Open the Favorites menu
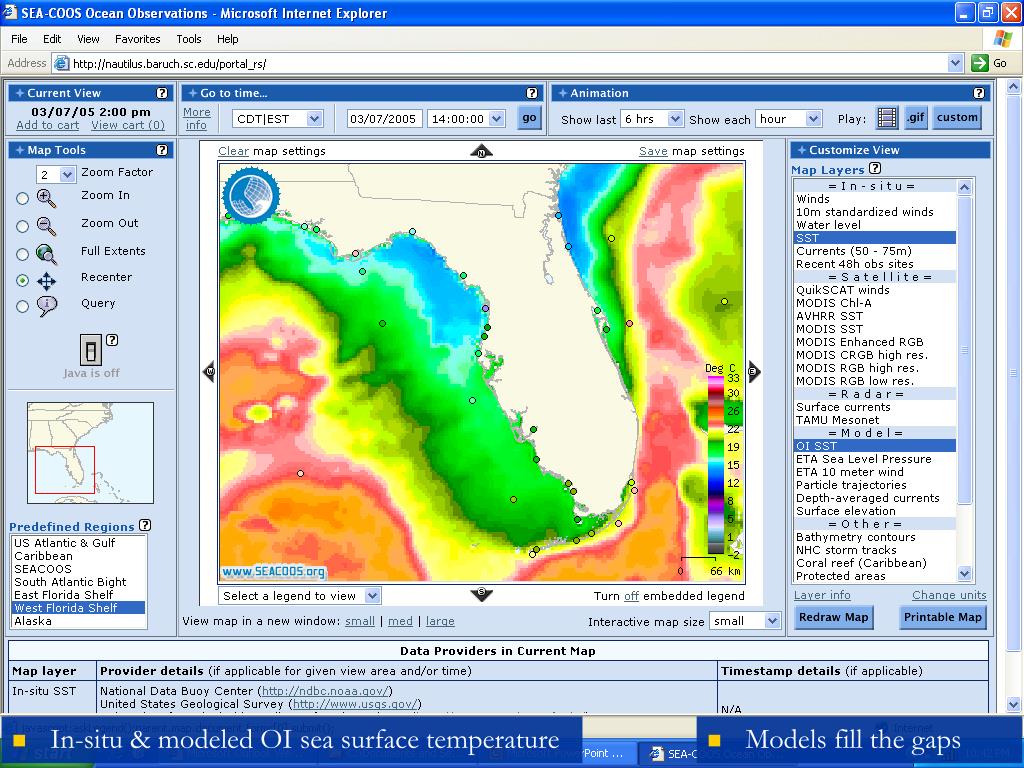1024x768 pixels. [x=137, y=39]
